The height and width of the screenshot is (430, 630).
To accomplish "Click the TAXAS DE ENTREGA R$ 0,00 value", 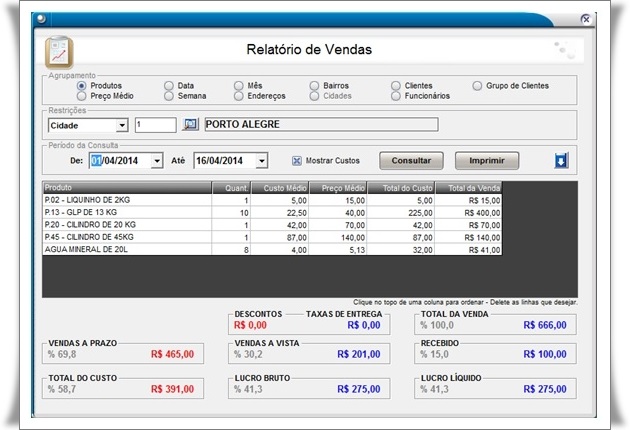I will pos(364,325).
